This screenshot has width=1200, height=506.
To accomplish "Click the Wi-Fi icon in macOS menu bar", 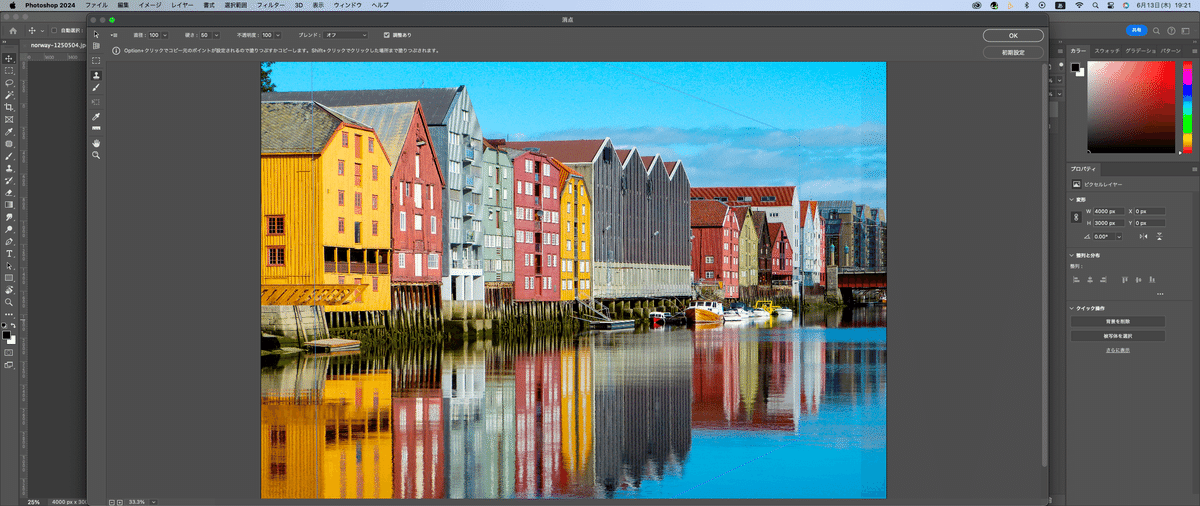I will coord(1079,5).
